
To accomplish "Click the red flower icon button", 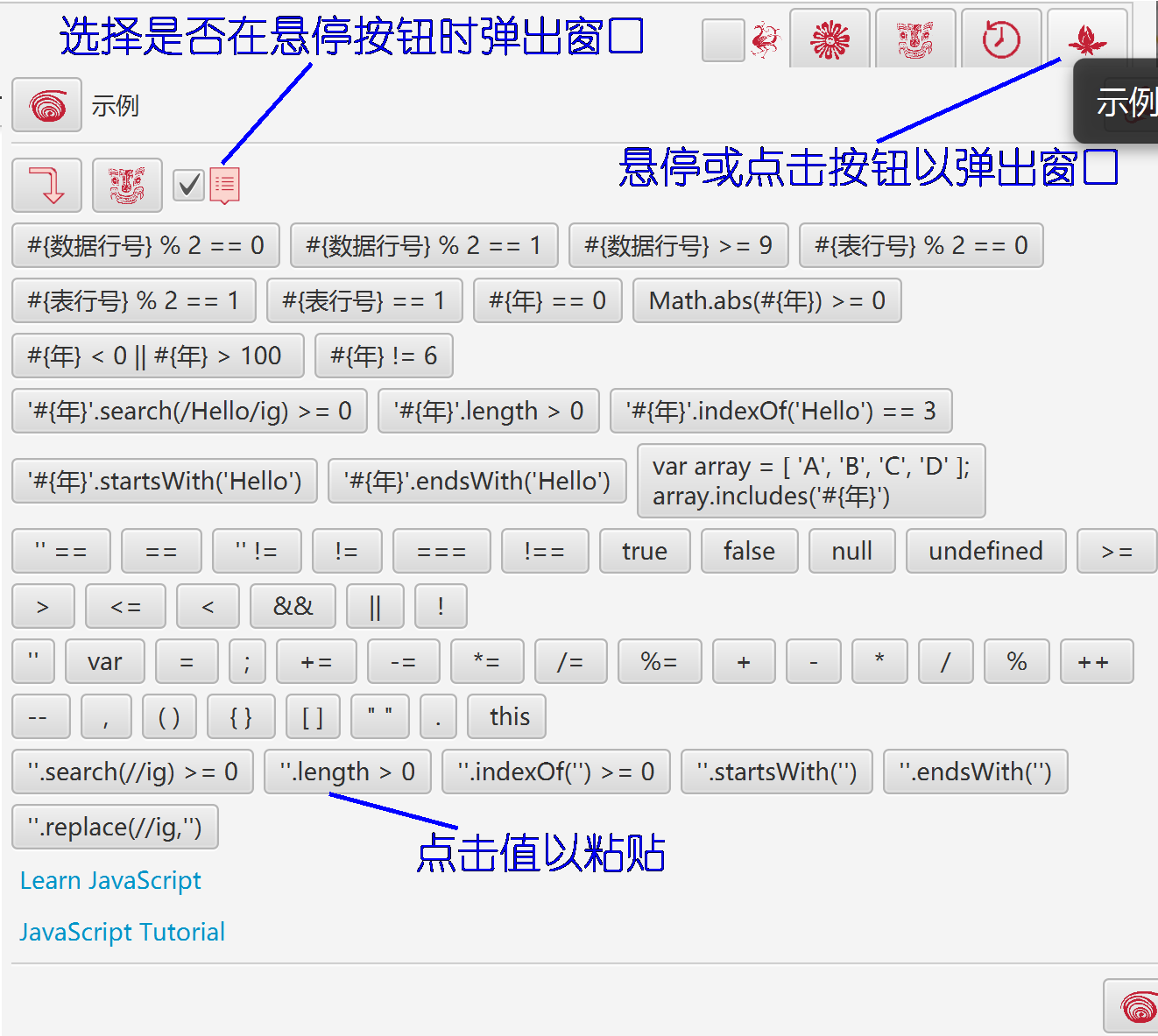I will click(830, 39).
